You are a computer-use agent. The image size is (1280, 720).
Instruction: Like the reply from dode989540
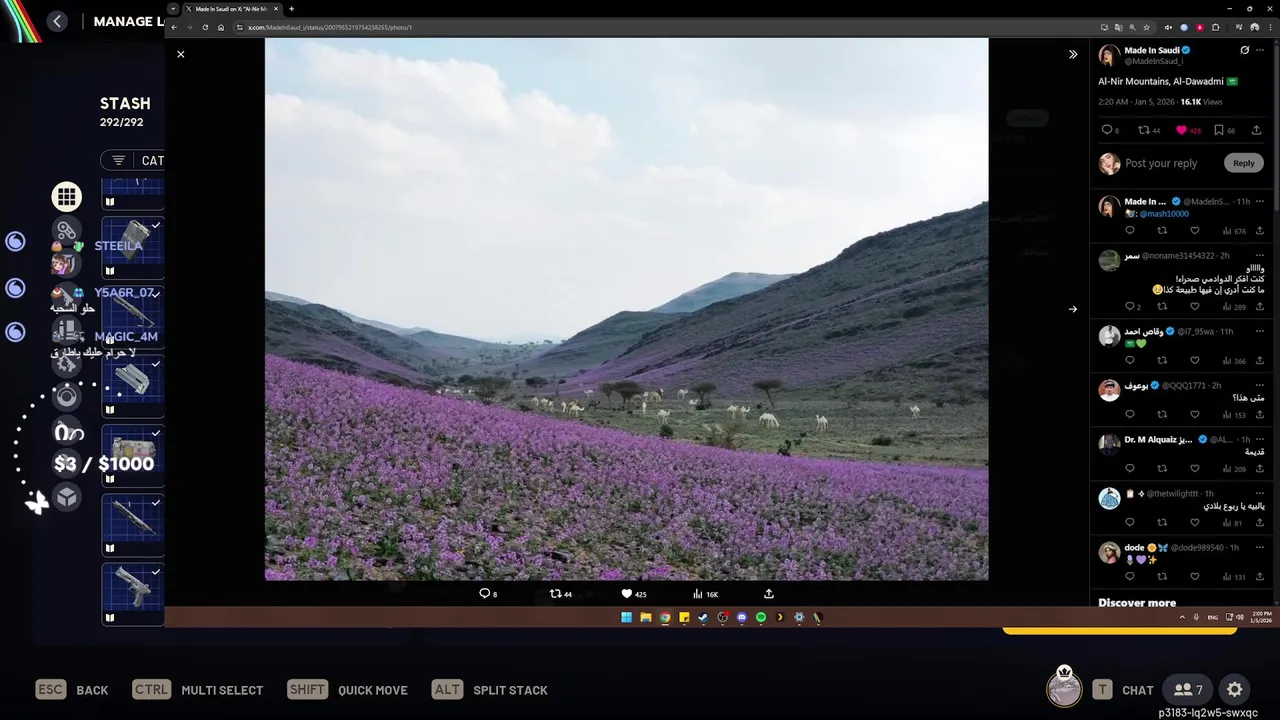click(x=1194, y=576)
